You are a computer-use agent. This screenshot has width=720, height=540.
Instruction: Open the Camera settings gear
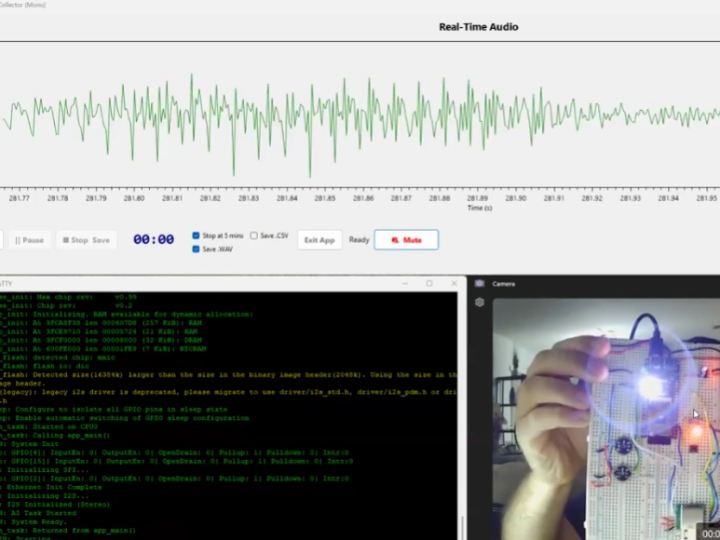[480, 302]
